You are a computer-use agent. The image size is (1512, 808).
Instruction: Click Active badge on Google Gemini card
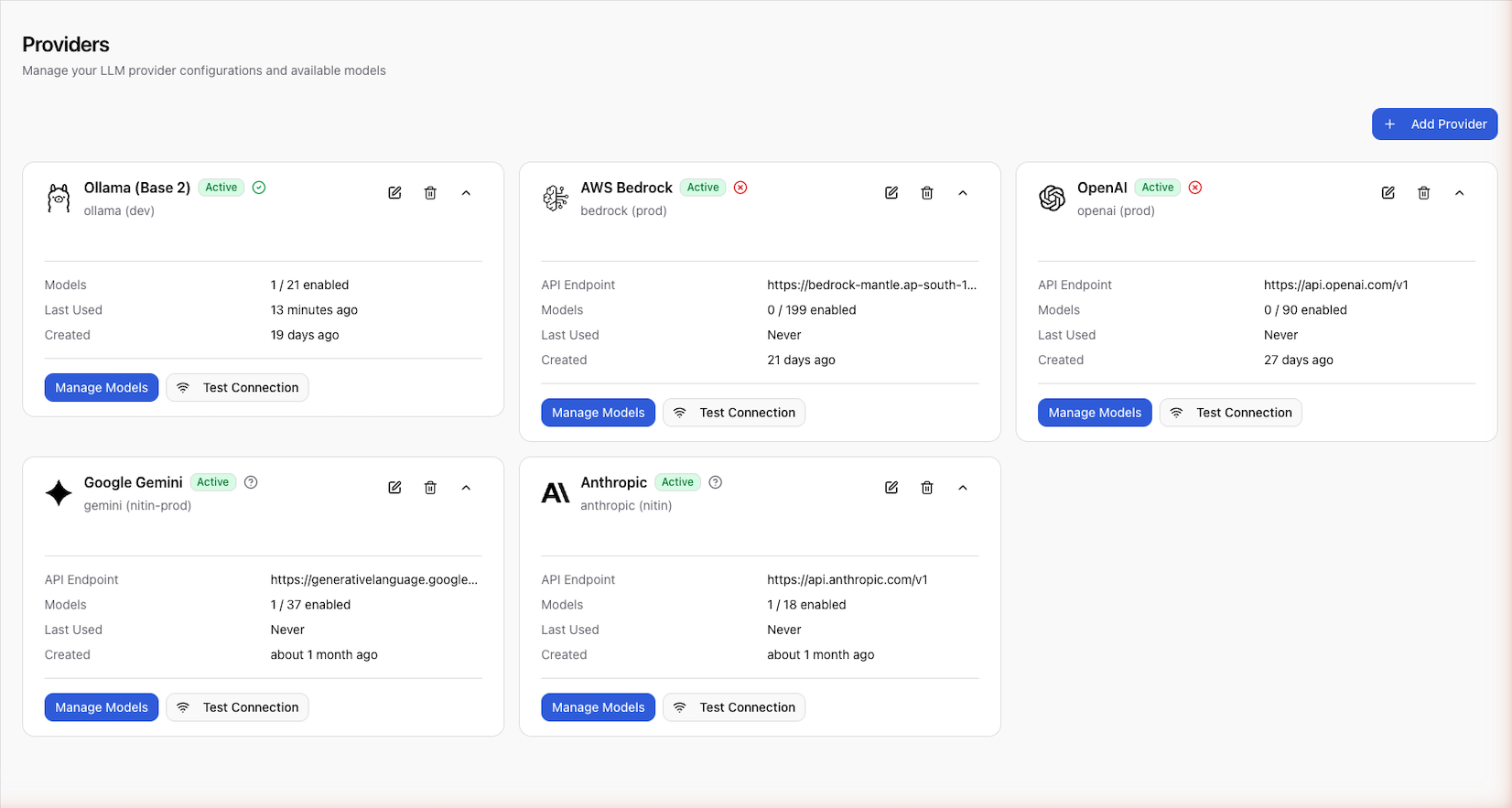pos(213,482)
